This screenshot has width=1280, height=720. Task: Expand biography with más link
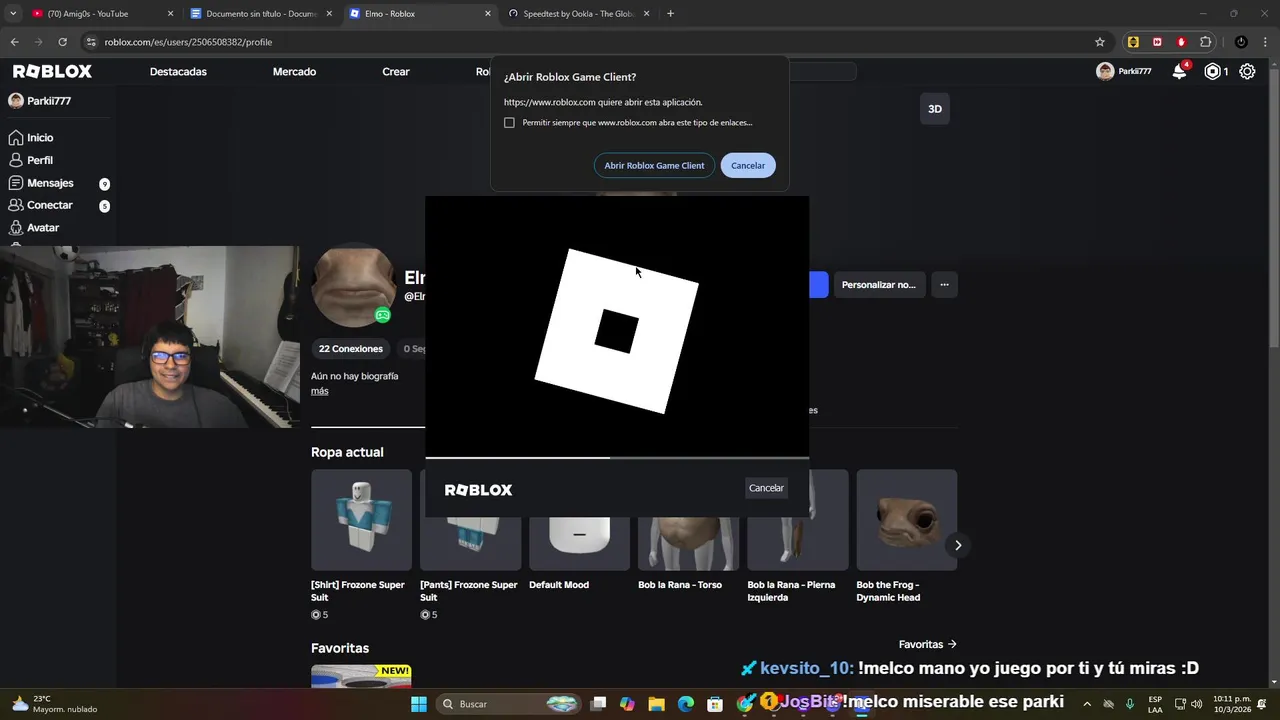click(x=319, y=391)
